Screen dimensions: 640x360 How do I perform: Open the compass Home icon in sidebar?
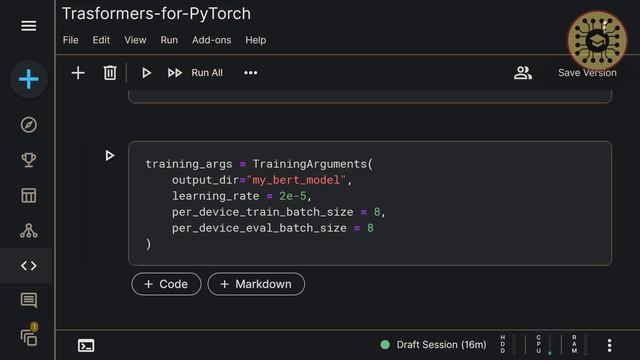[x=29, y=125]
